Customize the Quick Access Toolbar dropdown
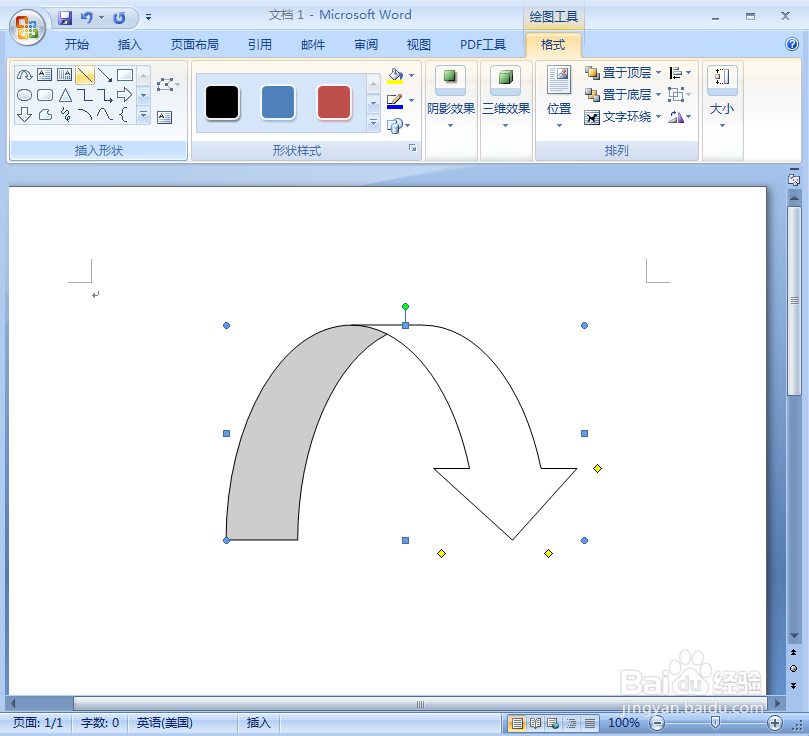809x736 pixels. (149, 18)
